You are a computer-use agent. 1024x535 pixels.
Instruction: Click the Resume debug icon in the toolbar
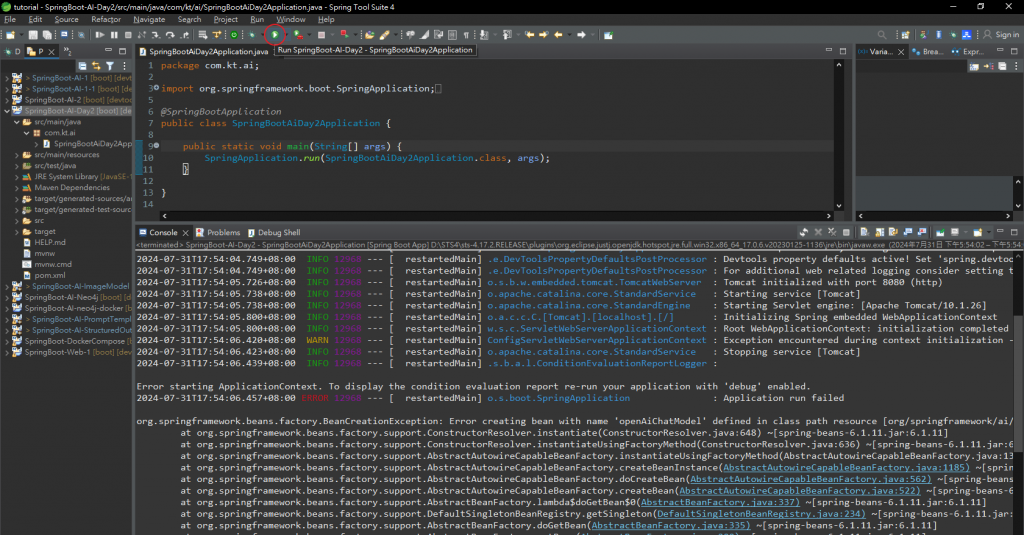100,35
